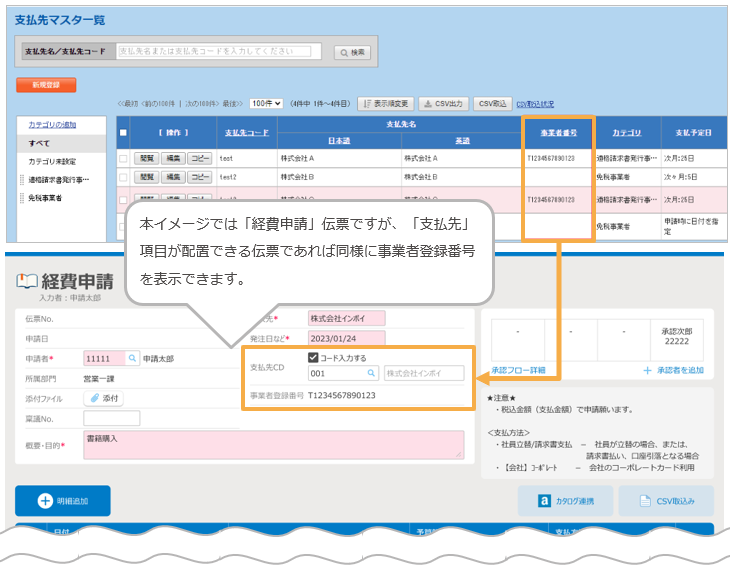Click the 添付 paperclip attach button

click(x=103, y=398)
